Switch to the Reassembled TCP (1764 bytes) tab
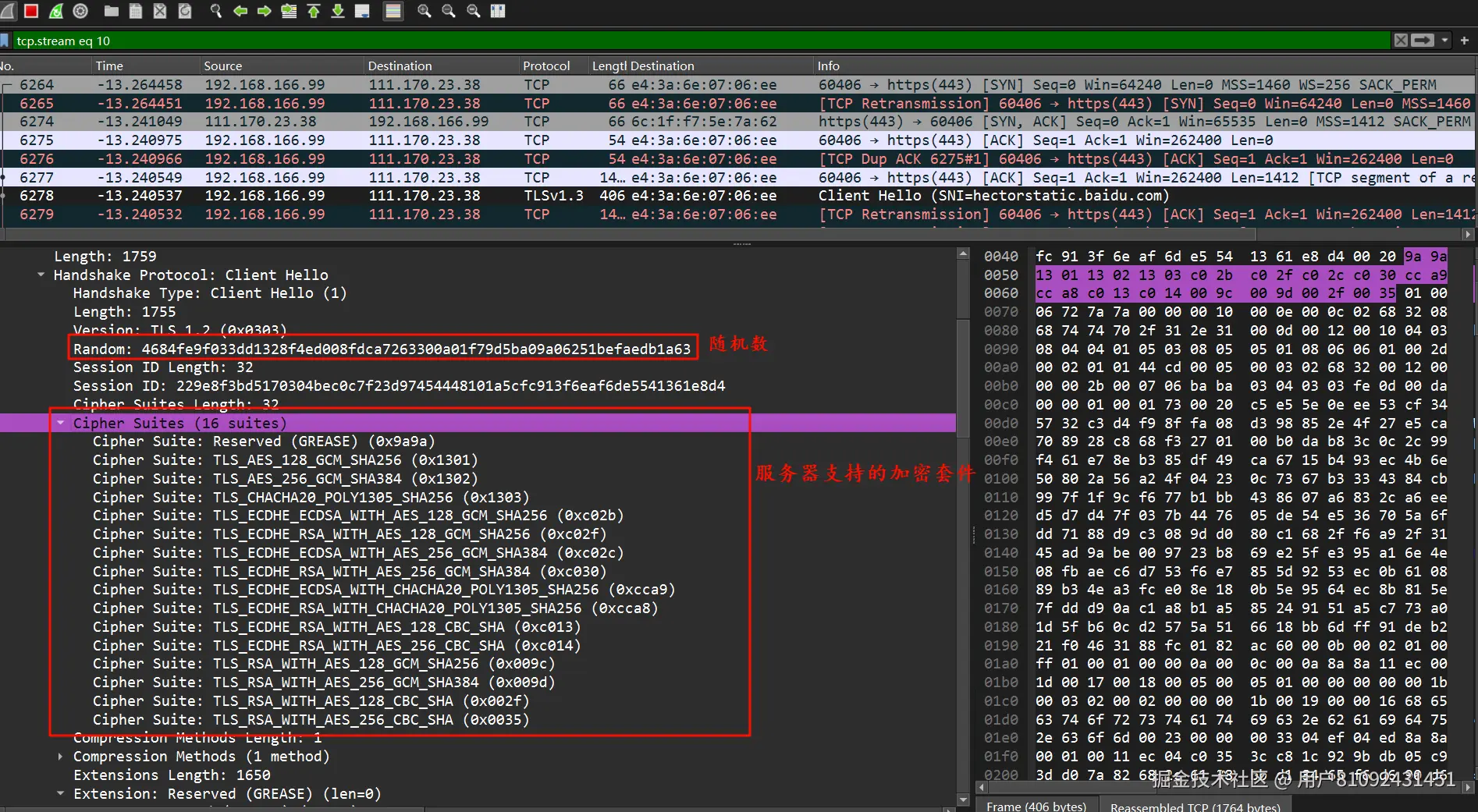Screen dimensions: 1478x812 coord(1195,806)
